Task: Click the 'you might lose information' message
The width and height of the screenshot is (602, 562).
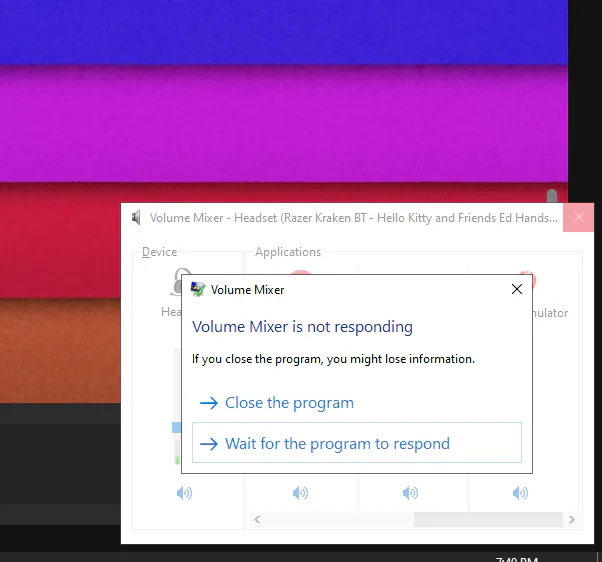Action: (x=333, y=359)
